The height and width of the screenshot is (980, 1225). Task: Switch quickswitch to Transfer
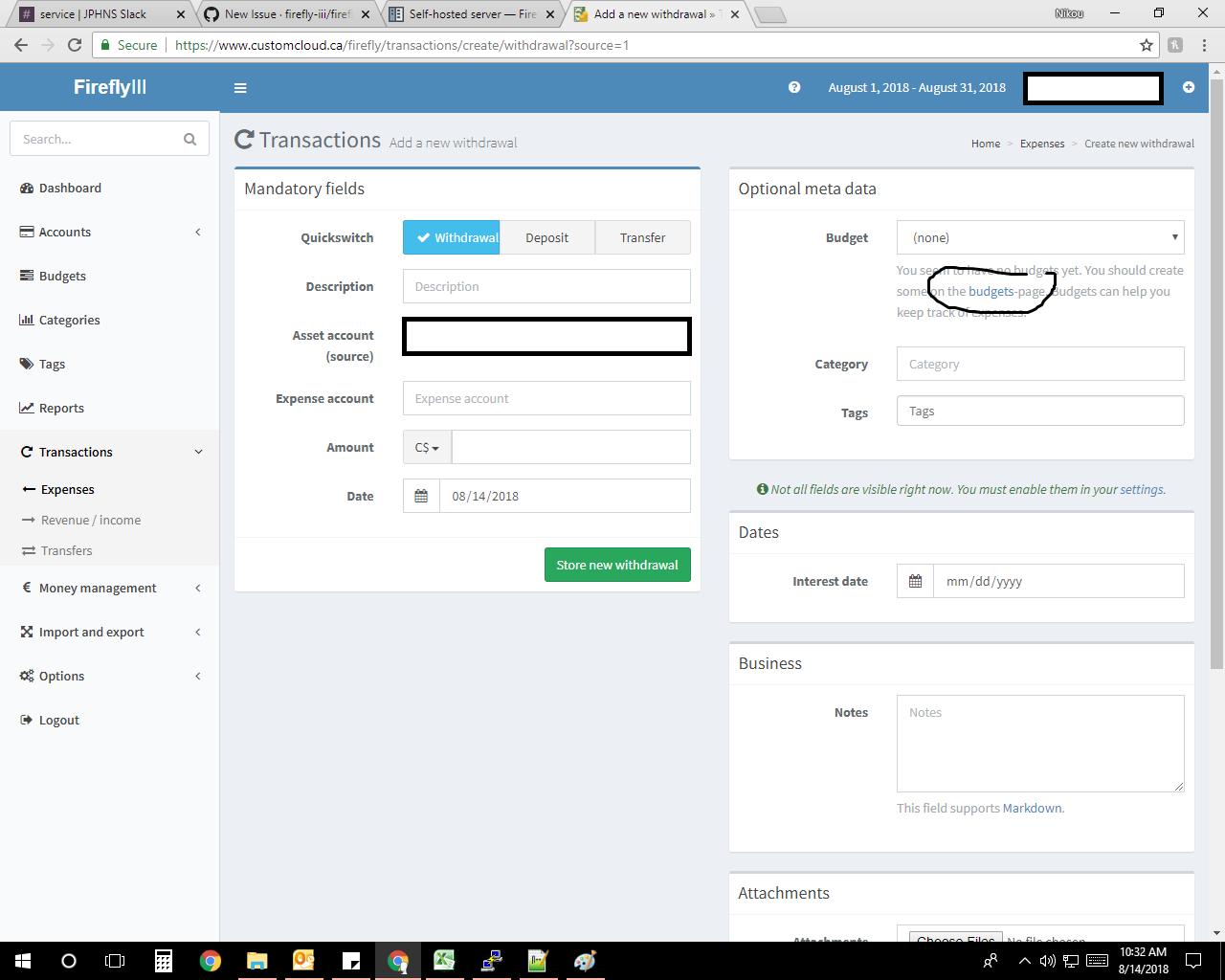[643, 237]
